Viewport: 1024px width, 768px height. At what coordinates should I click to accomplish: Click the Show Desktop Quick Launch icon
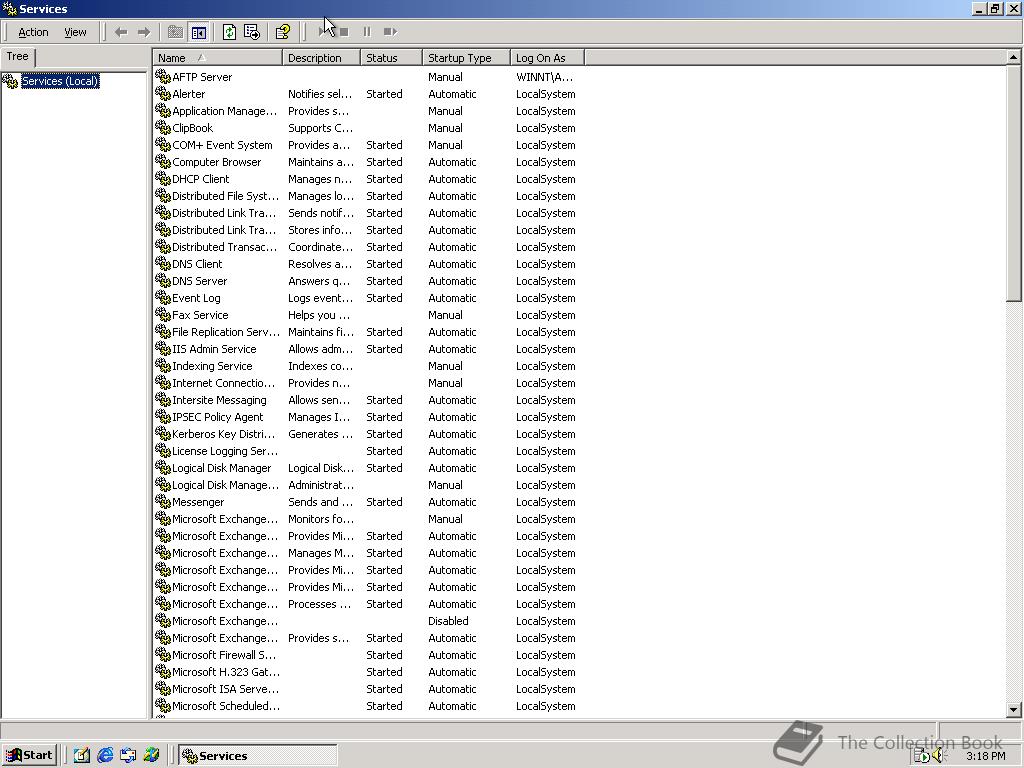tap(82, 756)
